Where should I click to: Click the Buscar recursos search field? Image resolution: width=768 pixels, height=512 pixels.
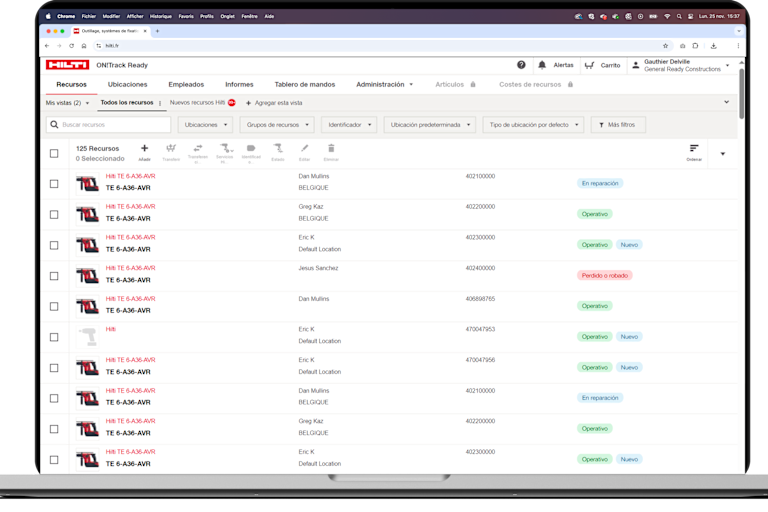(108, 125)
